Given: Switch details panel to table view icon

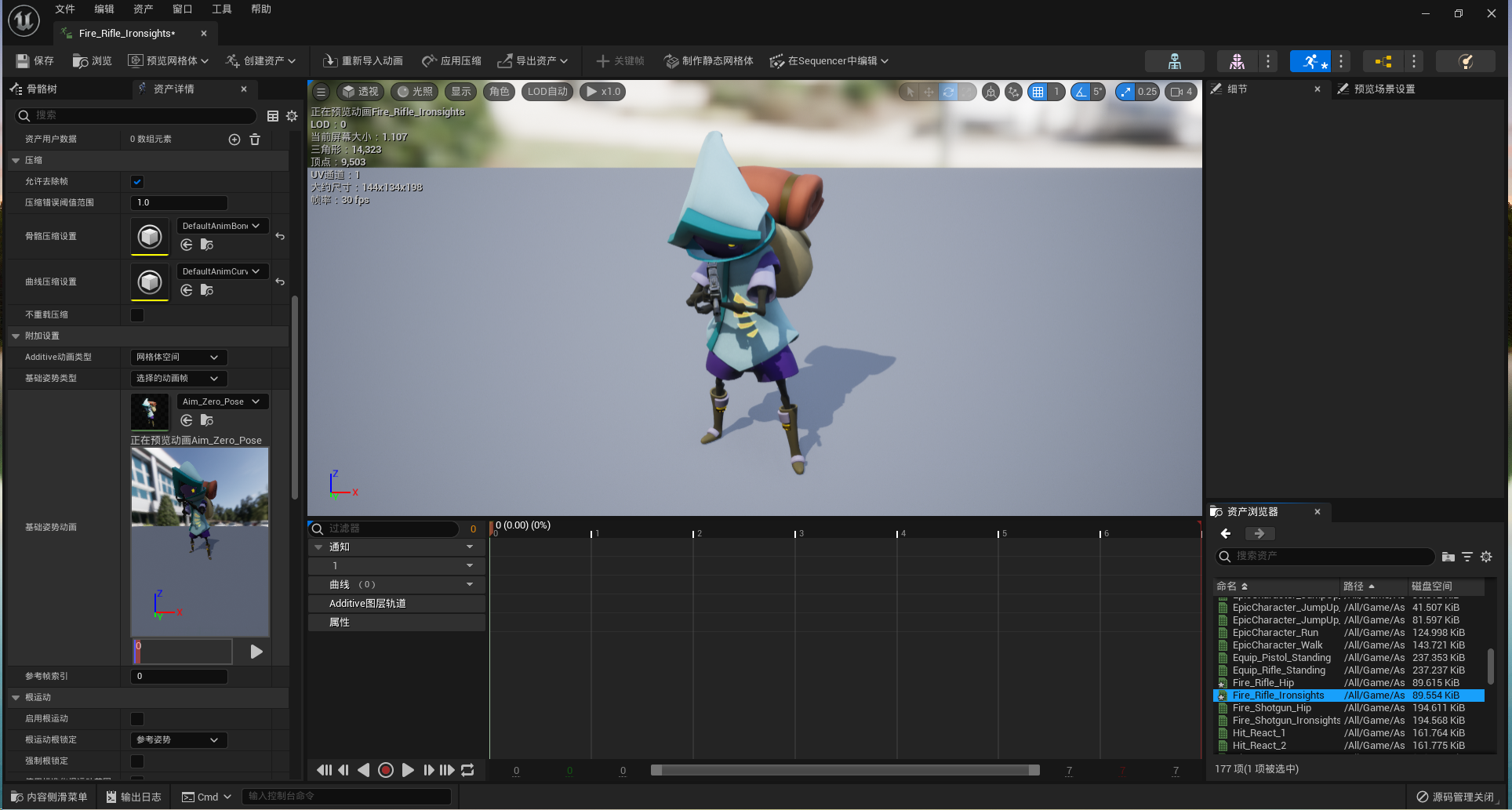Looking at the screenshot, I should (273, 116).
